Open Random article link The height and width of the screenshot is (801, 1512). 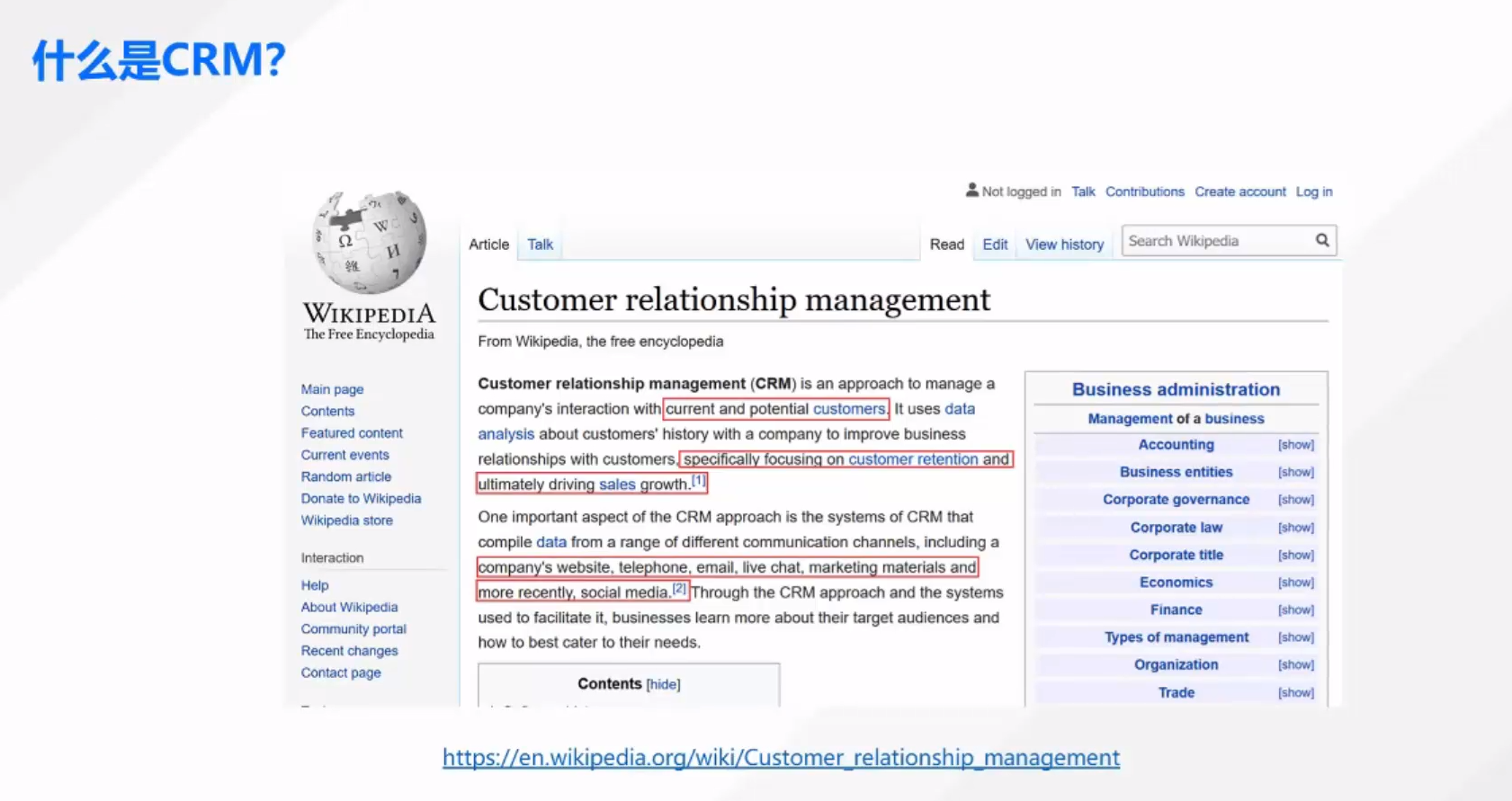click(345, 476)
